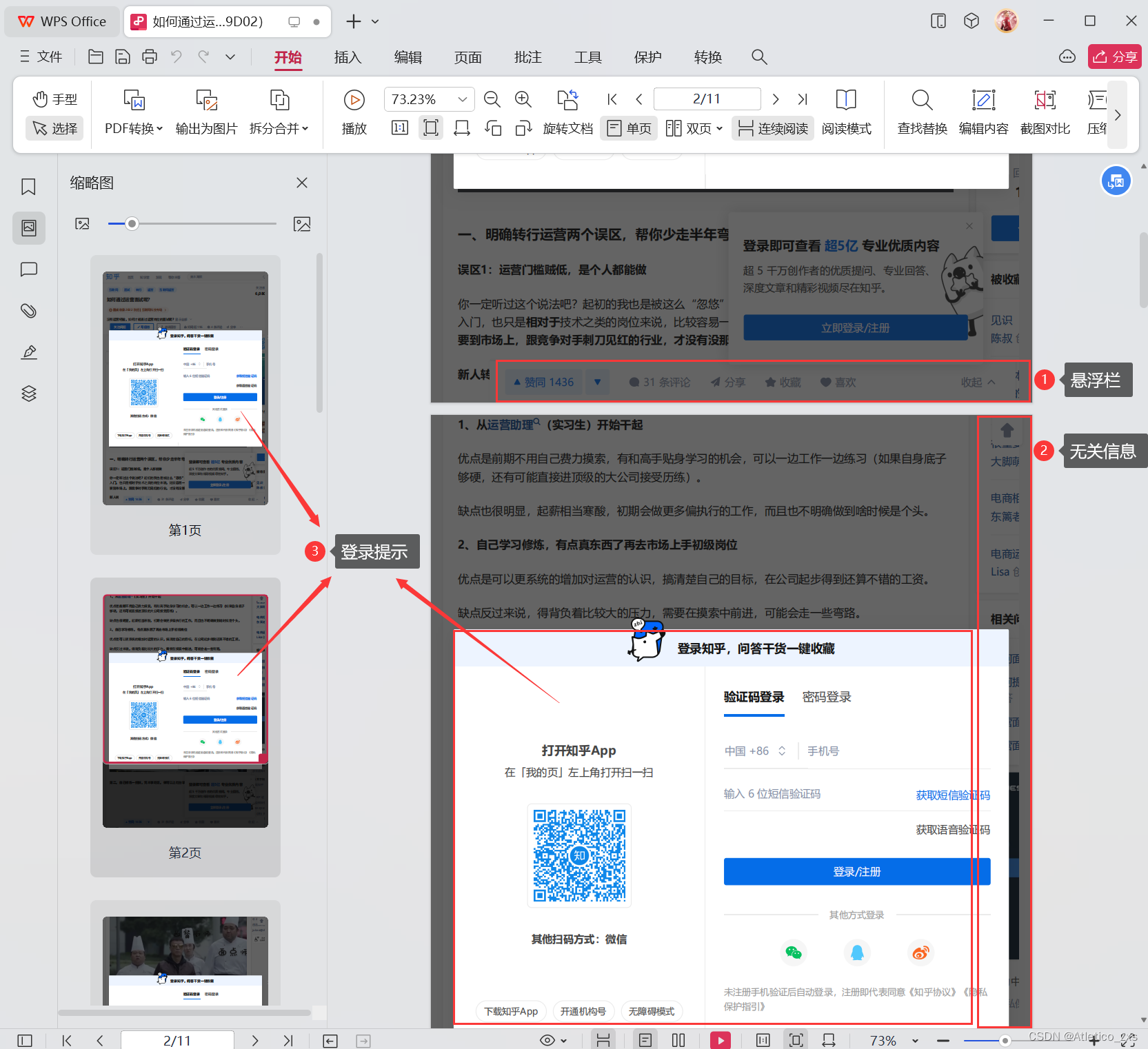Click the blue floating translate assistant button
Screen dimensions: 1148x1049
coord(1116,181)
